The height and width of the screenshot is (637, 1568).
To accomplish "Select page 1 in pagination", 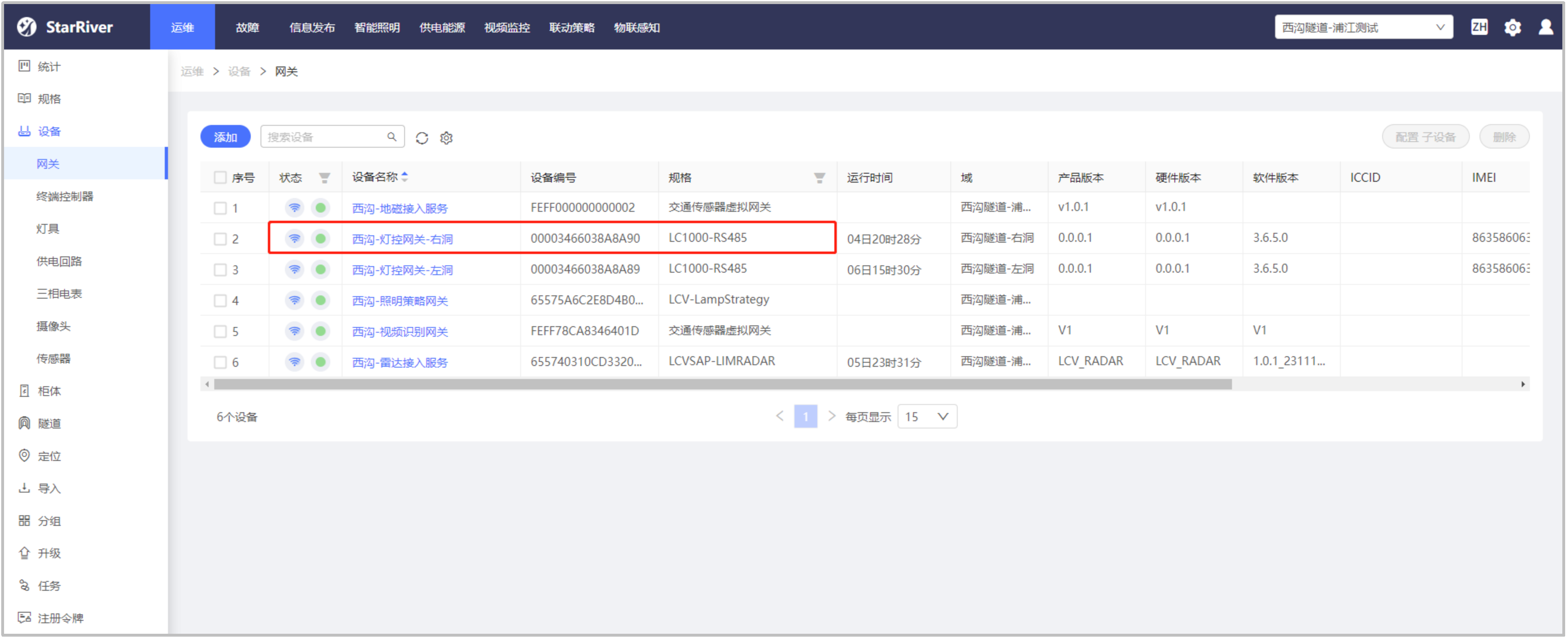I will tap(805, 416).
